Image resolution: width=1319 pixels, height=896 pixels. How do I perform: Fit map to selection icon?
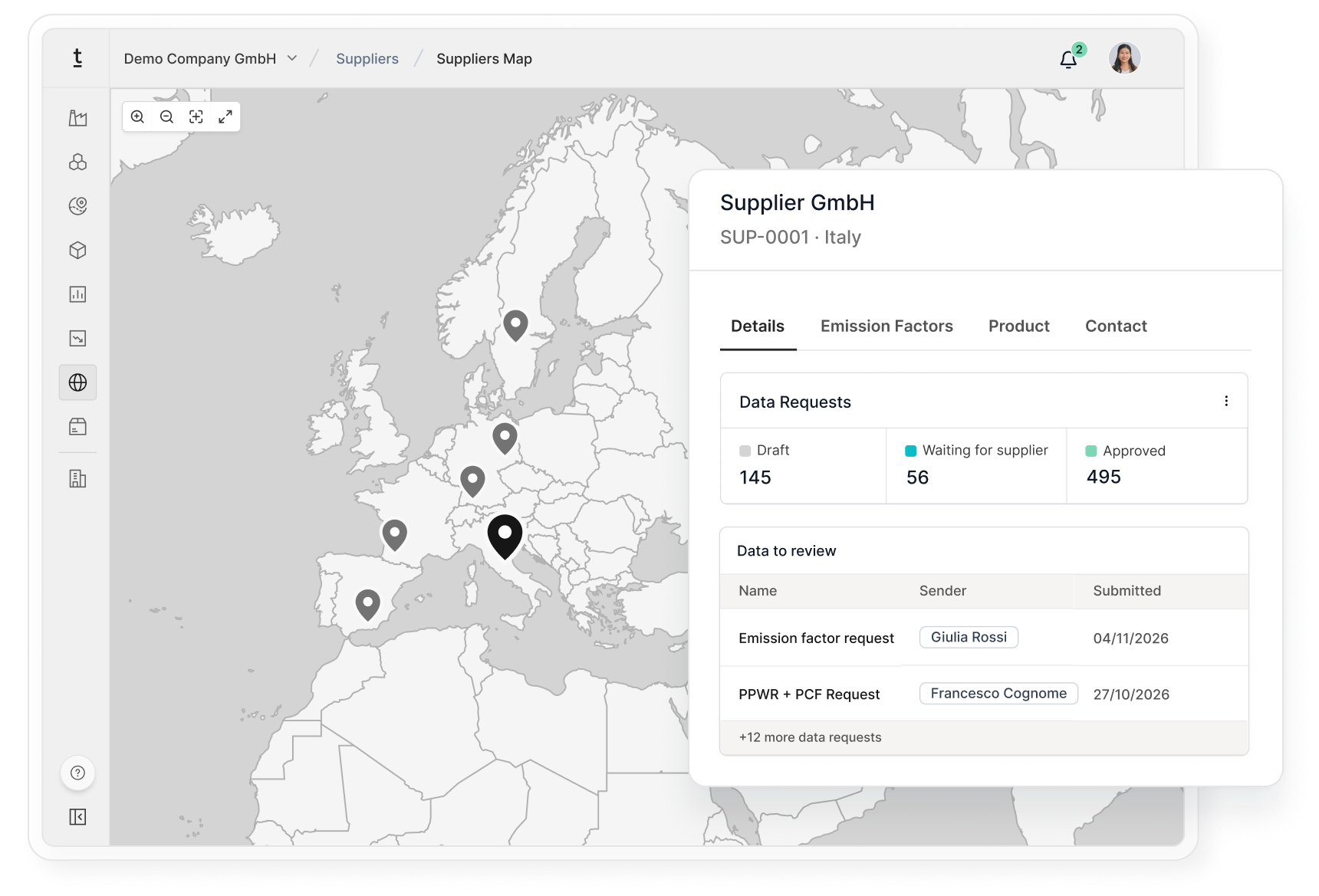click(x=196, y=117)
